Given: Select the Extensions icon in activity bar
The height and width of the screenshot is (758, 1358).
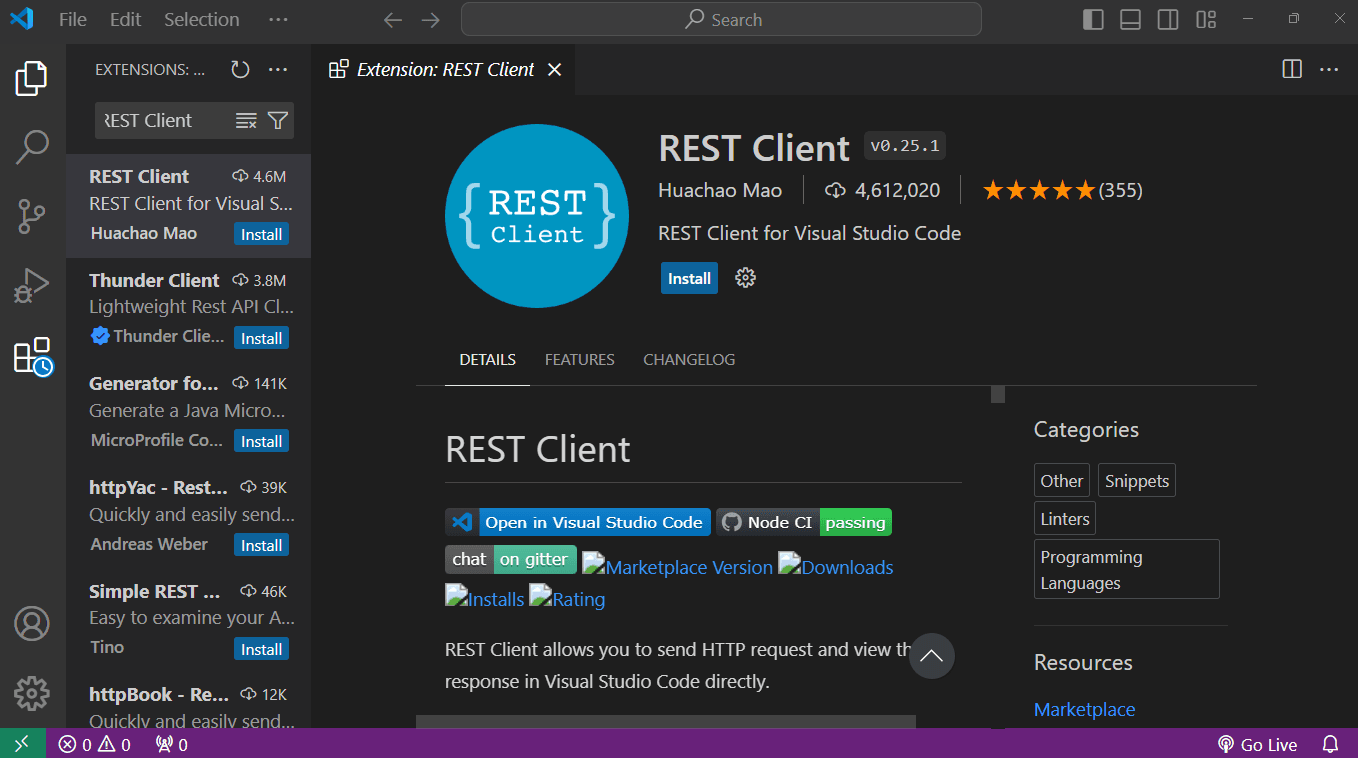Looking at the screenshot, I should tap(31, 355).
